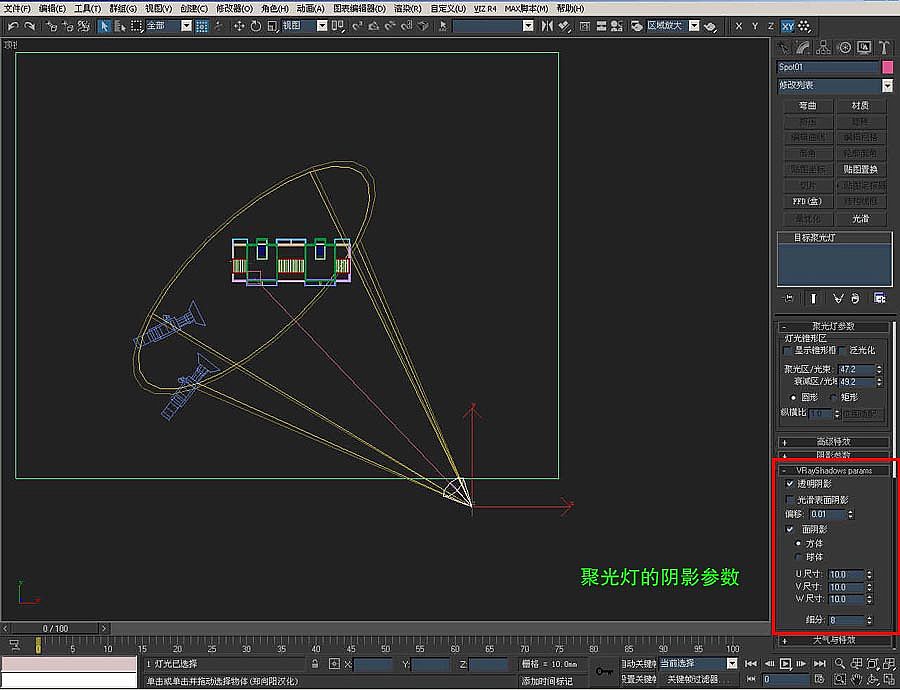This screenshot has height=690, width=900.
Task: Click the Configure Modifier Sets icon
Action: click(x=880, y=298)
